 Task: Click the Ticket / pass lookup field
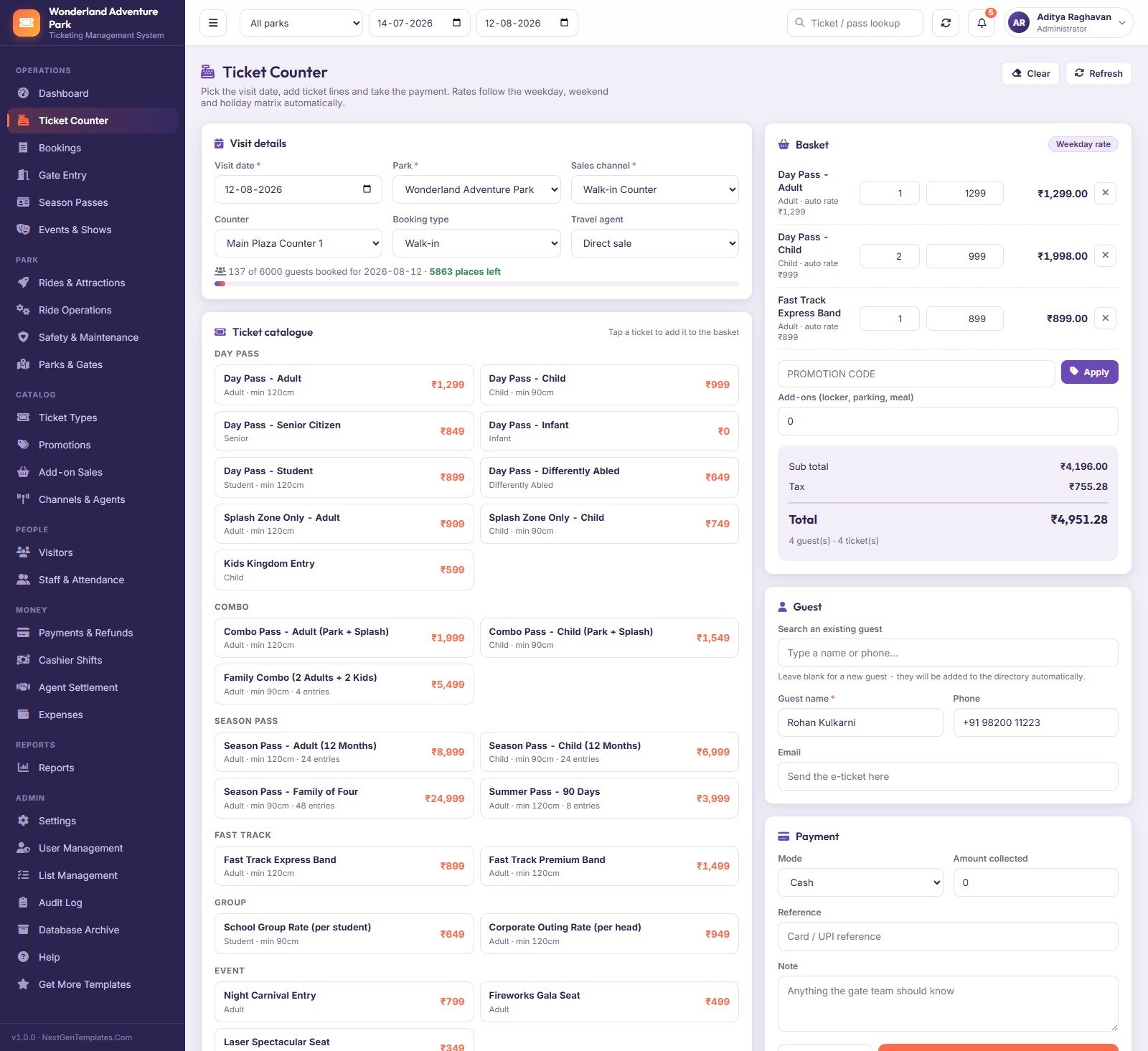pos(855,23)
